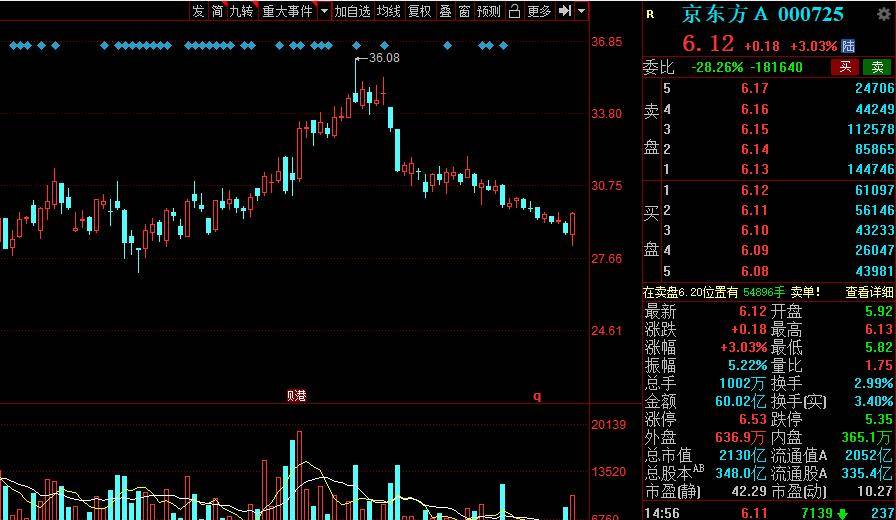The height and width of the screenshot is (520, 896).
Task: Click the 20139 volume axis label
Action: 609,425
